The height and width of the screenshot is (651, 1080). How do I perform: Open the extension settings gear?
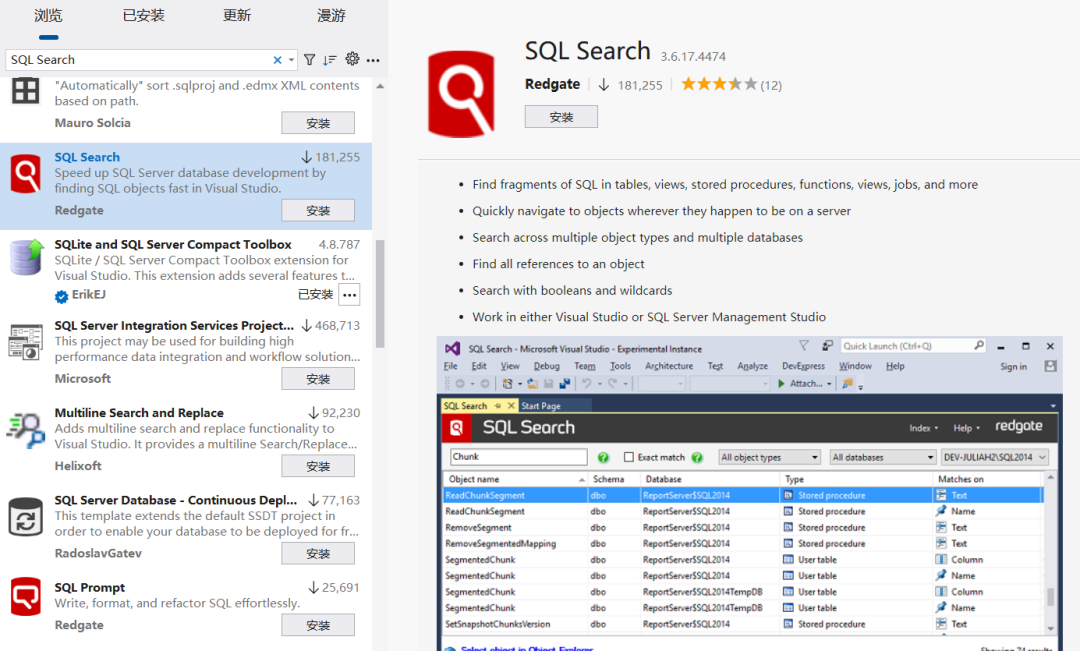353,59
